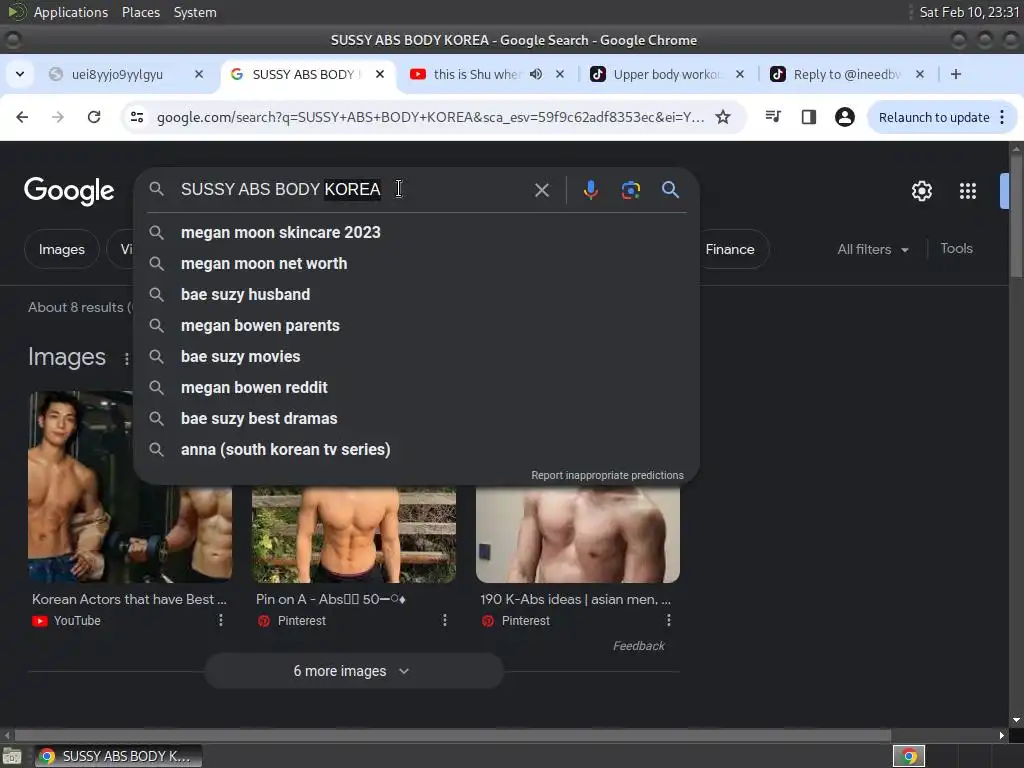This screenshot has height=768, width=1024.
Task: Open options for 190 K-Abs ideas result
Action: point(668,620)
